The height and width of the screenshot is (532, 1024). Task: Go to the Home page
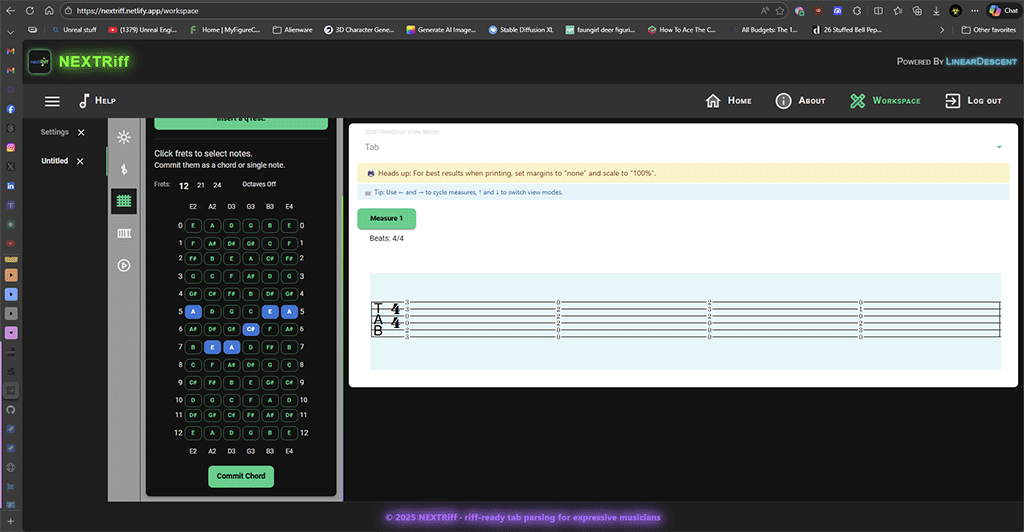(x=728, y=101)
